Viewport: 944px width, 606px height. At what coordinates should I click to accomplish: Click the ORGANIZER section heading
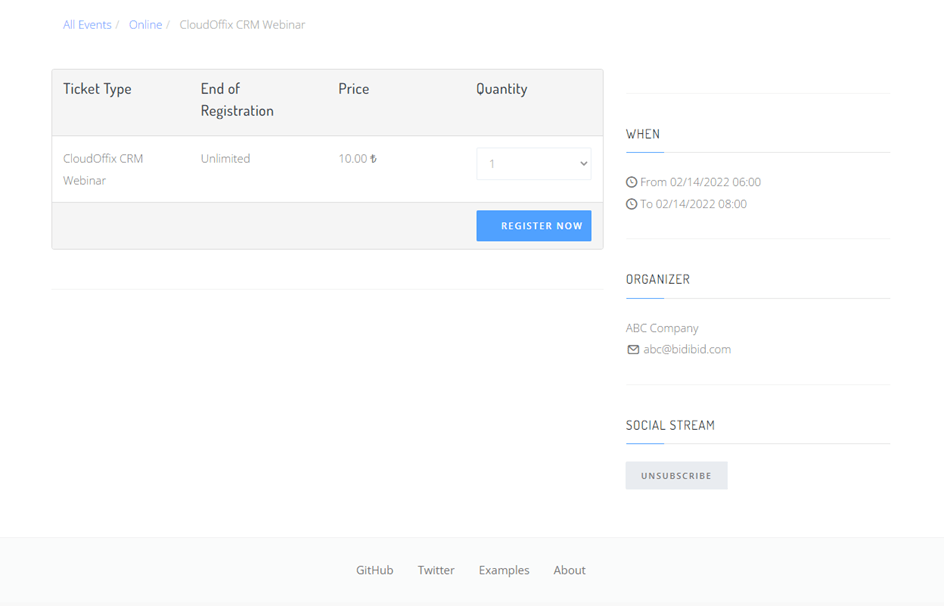658,279
